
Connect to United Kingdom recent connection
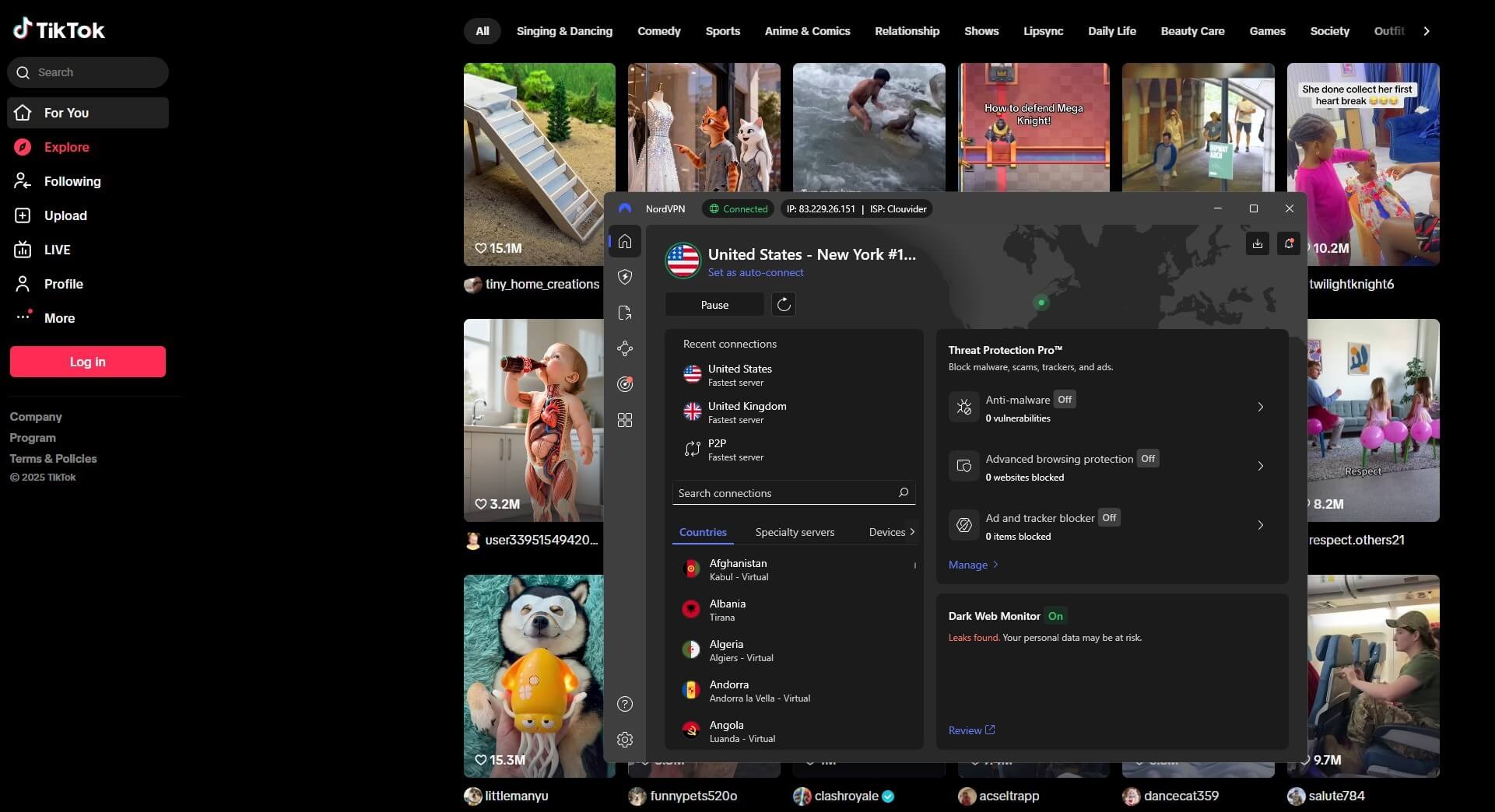click(794, 411)
